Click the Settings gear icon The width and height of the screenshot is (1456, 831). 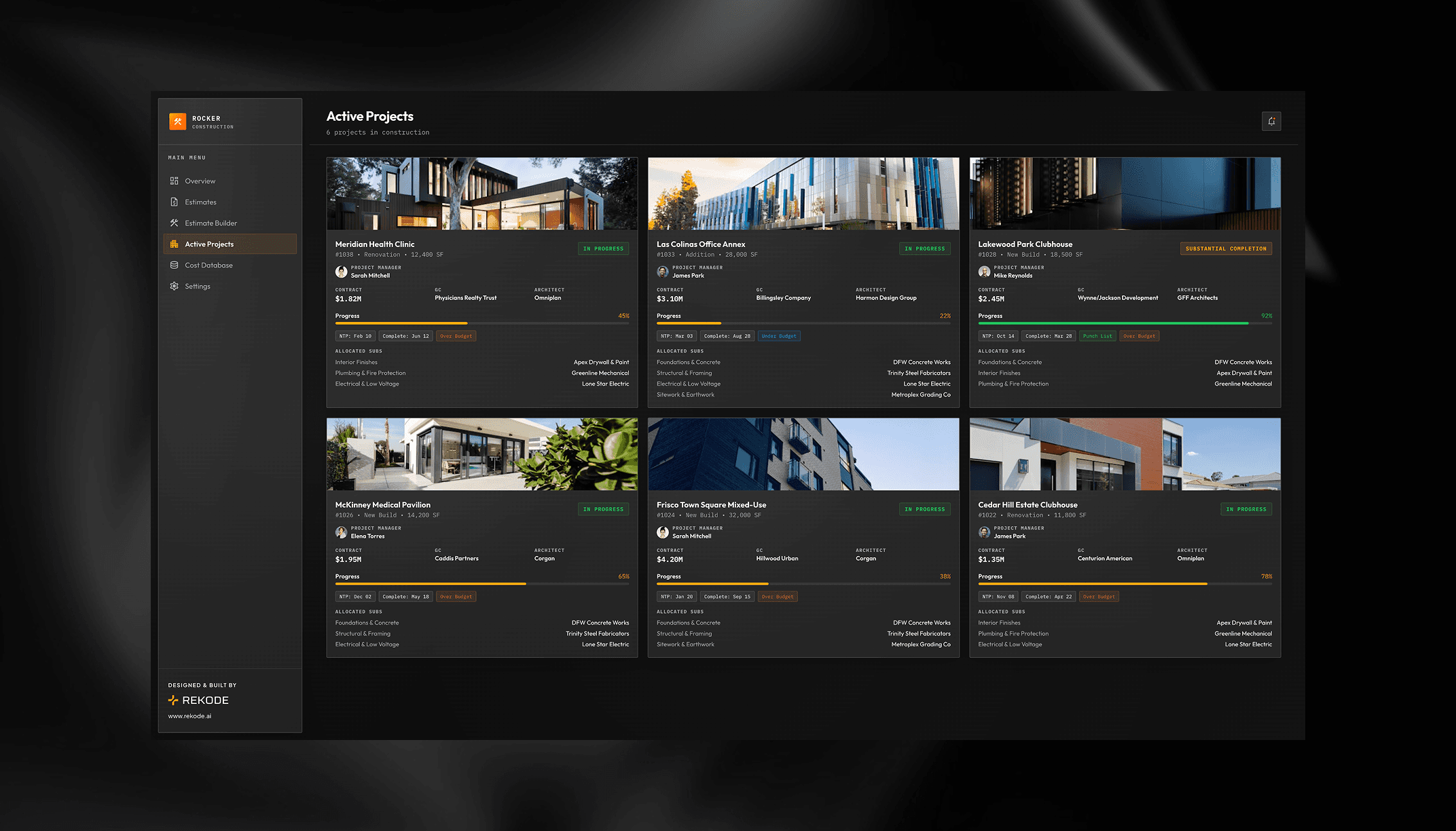tap(175, 287)
